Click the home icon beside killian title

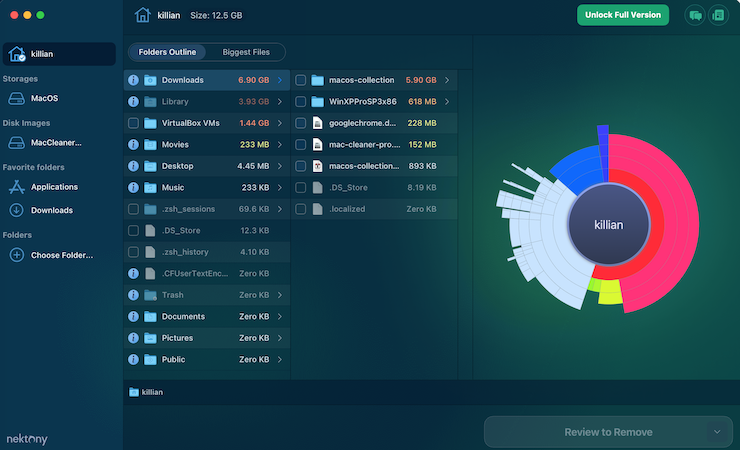click(142, 15)
